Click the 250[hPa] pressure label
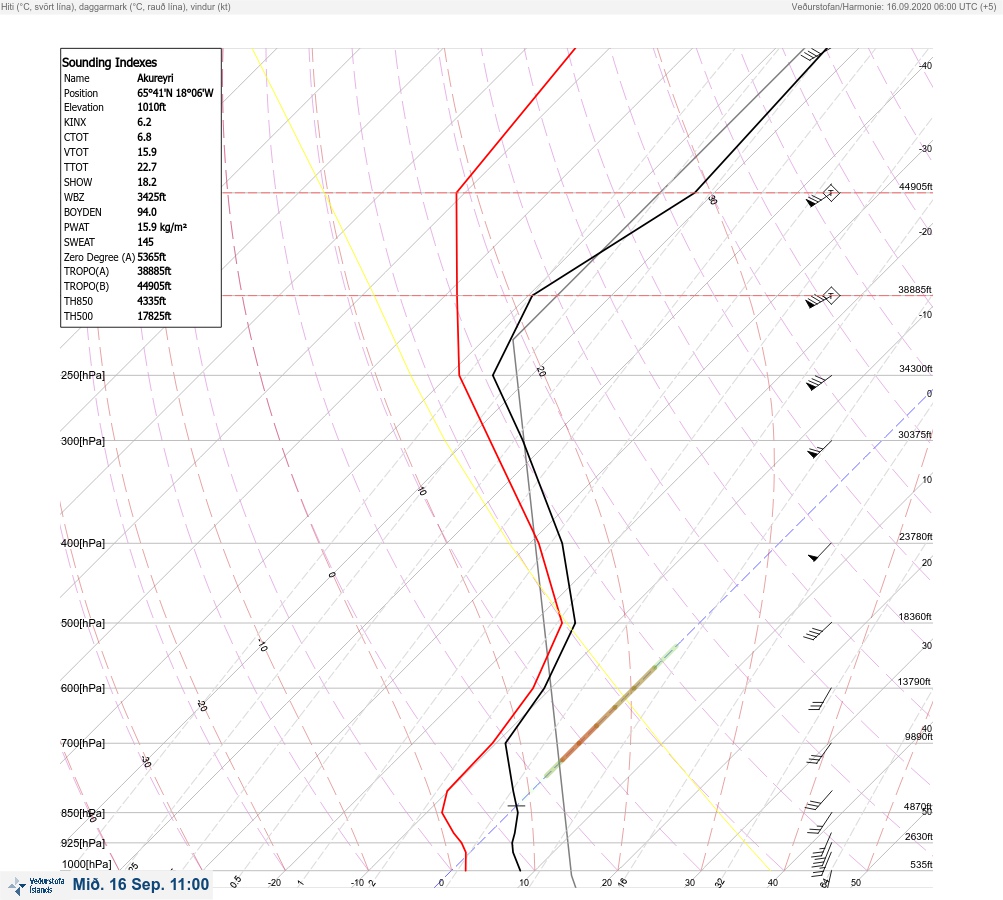The height and width of the screenshot is (900, 1003). [x=83, y=375]
